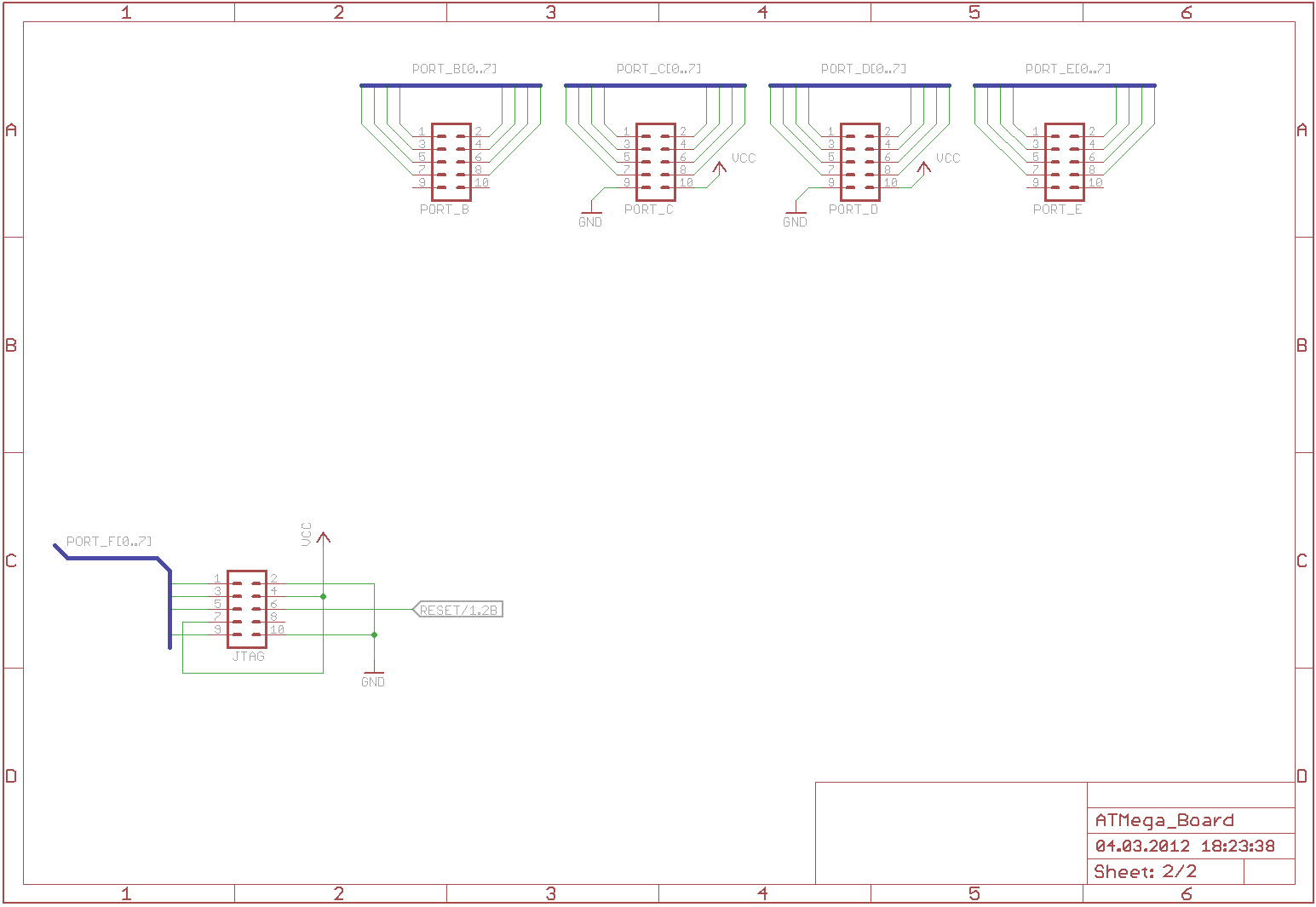Click the JTAG component name text
This screenshot has width=1316, height=907.
coord(249,657)
